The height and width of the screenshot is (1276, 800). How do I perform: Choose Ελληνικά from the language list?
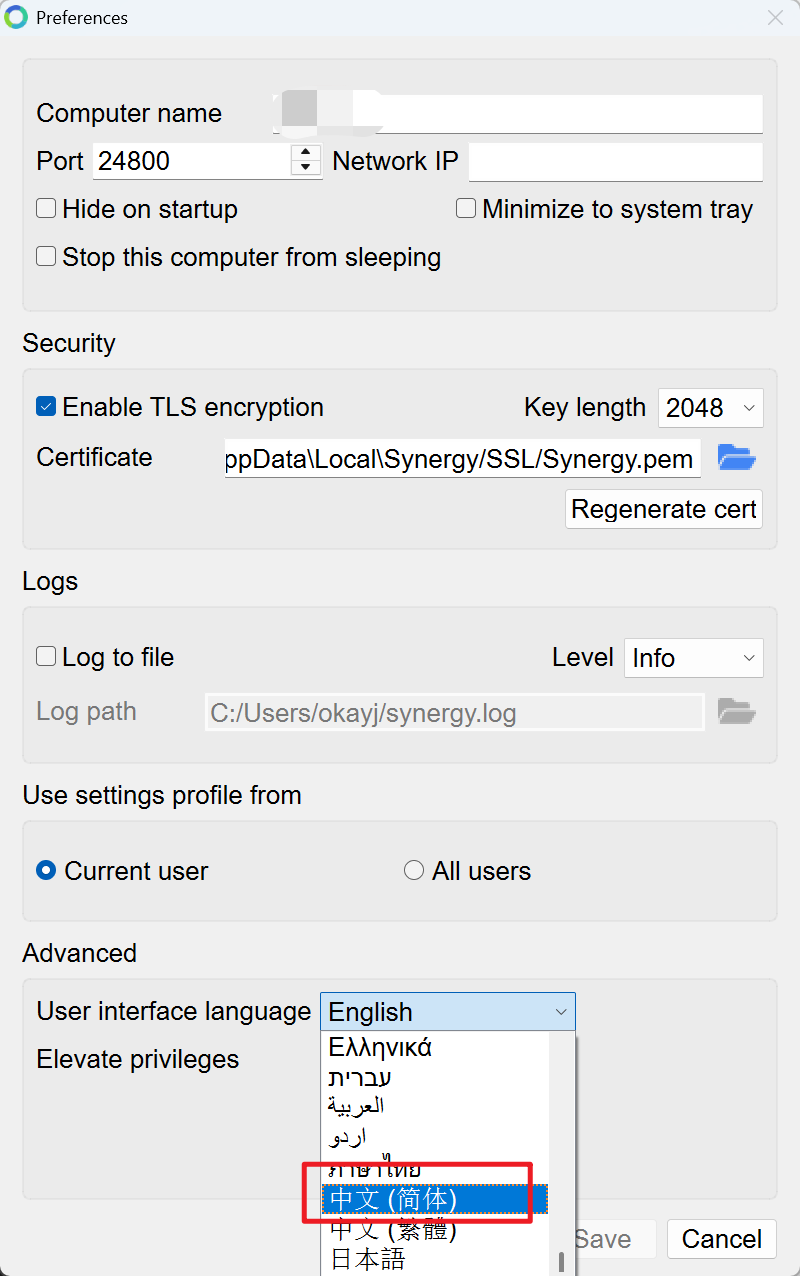[436, 1048]
